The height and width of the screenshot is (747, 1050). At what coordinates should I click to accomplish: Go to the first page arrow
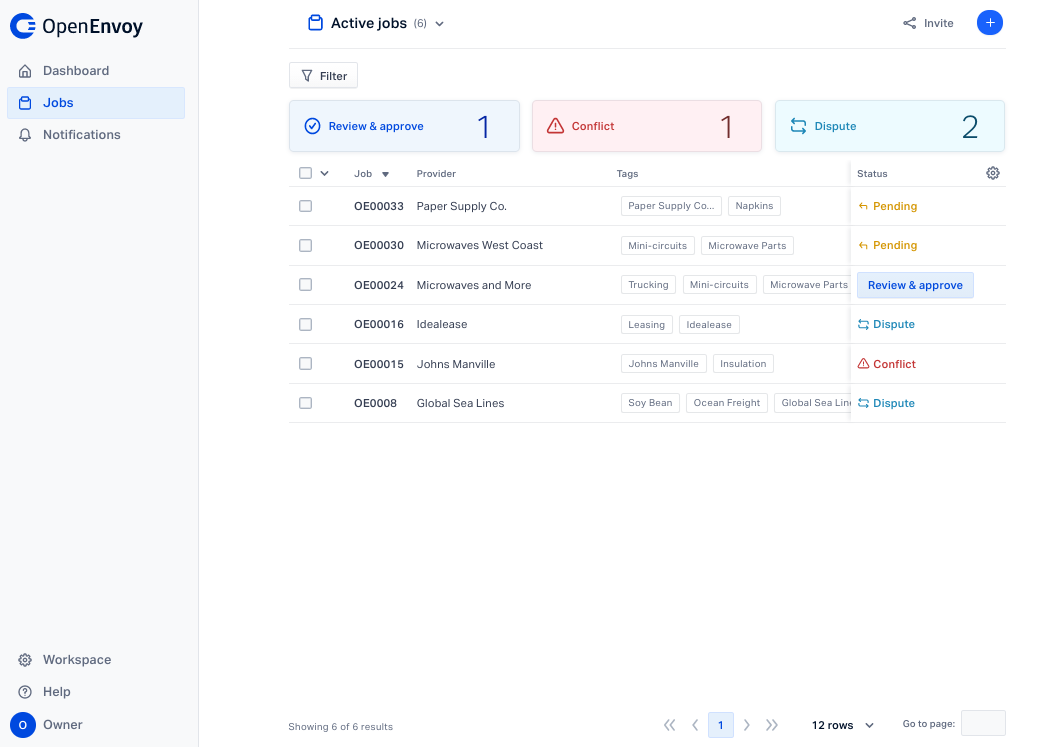point(670,725)
